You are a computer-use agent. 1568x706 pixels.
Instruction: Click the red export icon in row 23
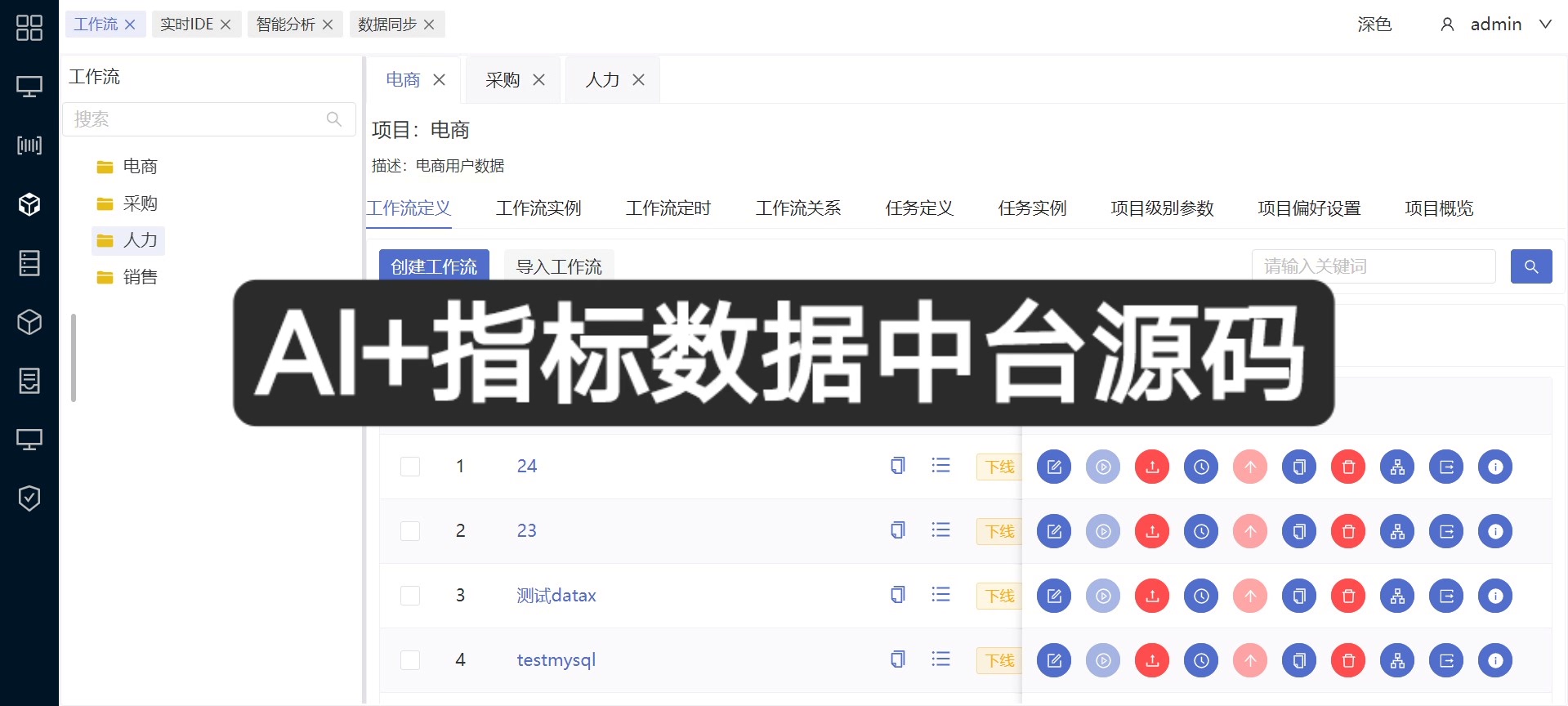pyautogui.click(x=1152, y=531)
